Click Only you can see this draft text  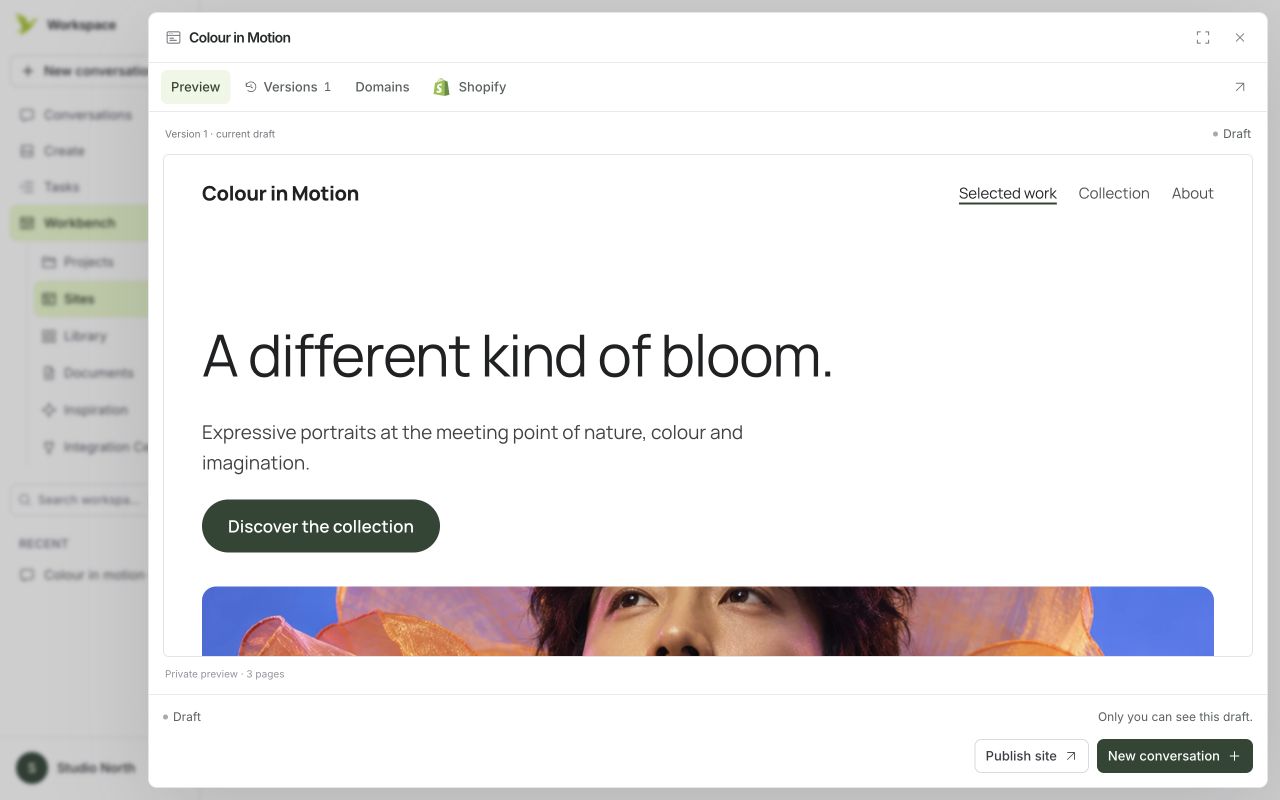[x=1175, y=717]
